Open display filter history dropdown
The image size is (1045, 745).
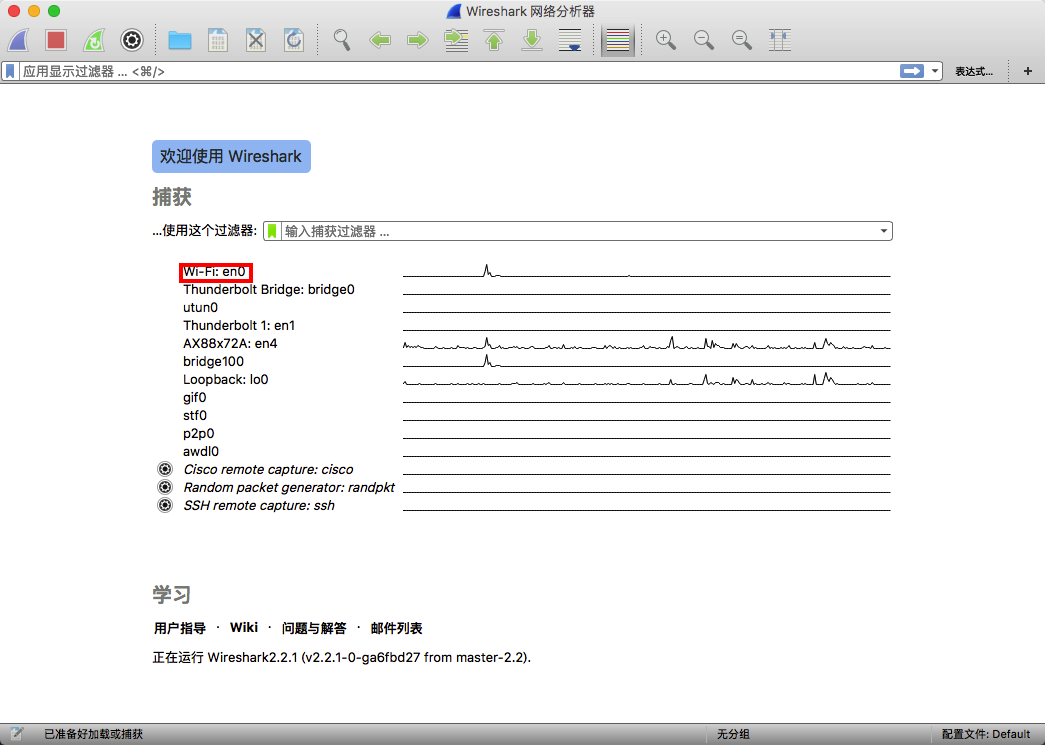(935, 71)
